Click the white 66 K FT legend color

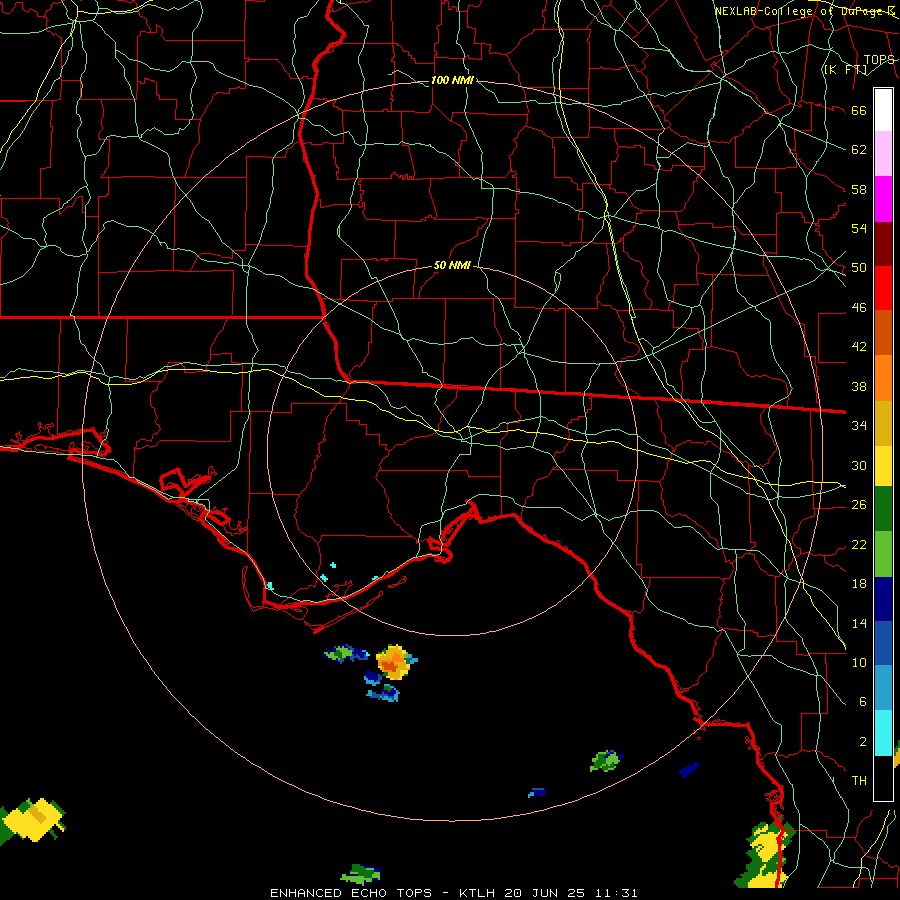click(883, 110)
